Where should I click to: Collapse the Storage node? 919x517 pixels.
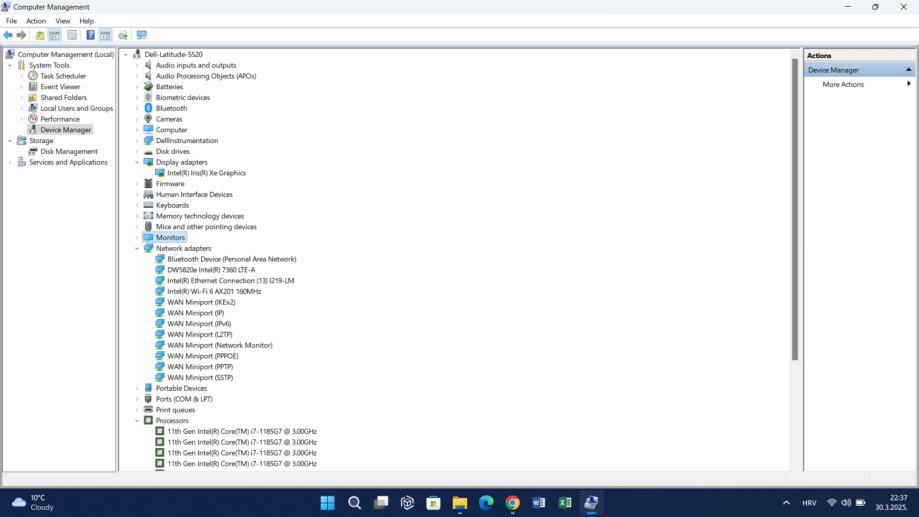click(10, 141)
